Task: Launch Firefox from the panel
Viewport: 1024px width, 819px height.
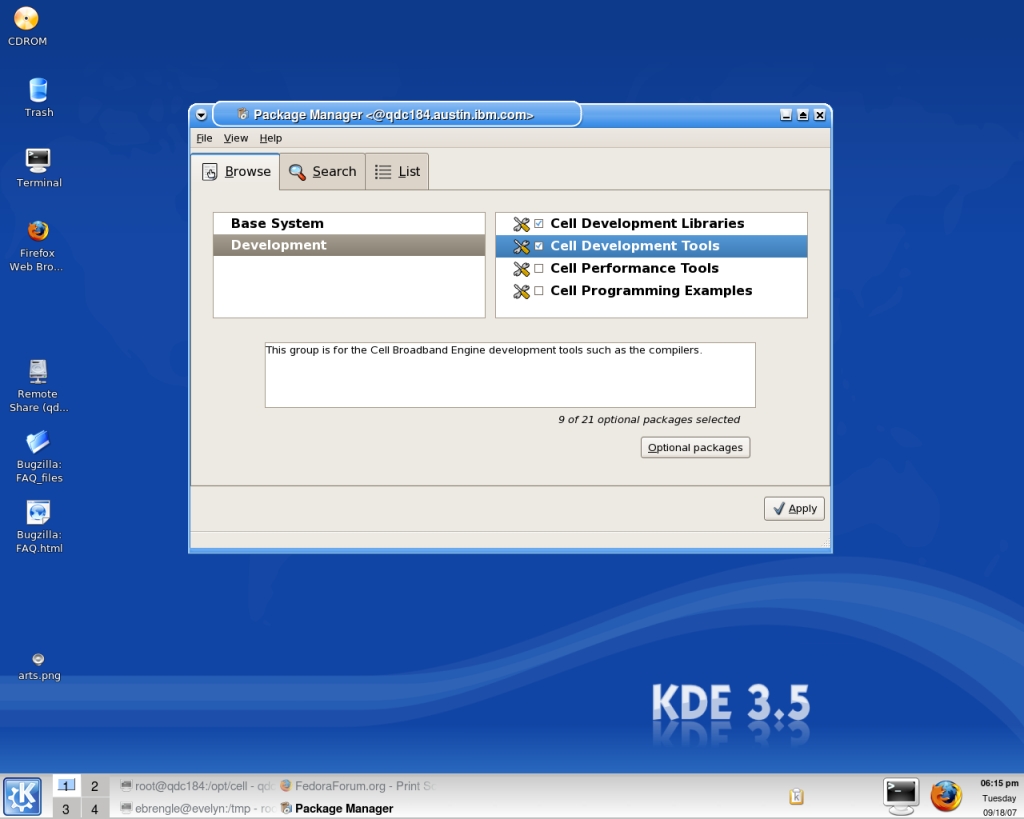Action: pos(946,795)
